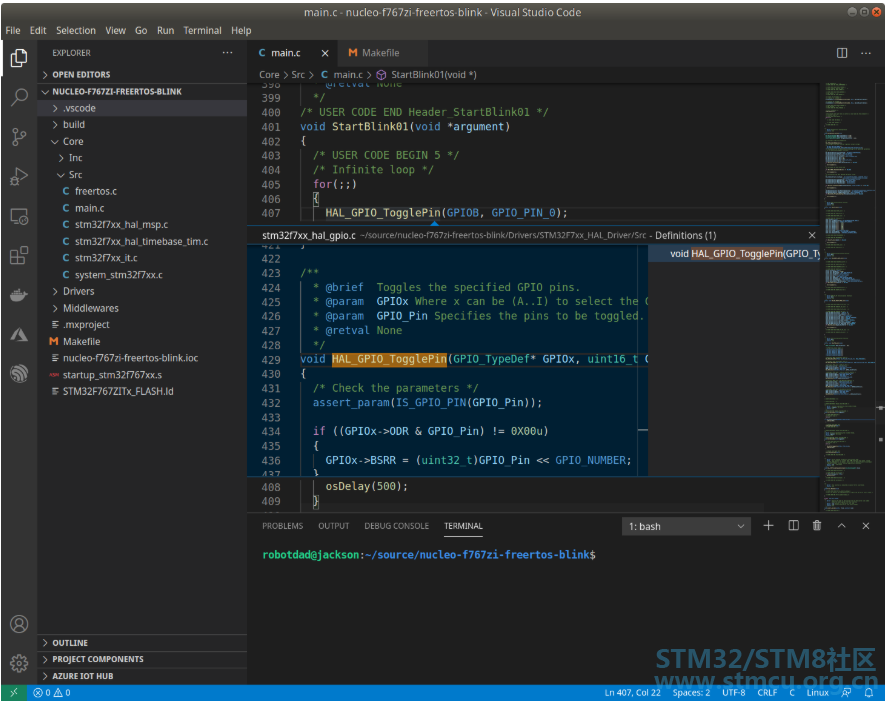Expand the Drivers folder

(x=142, y=291)
